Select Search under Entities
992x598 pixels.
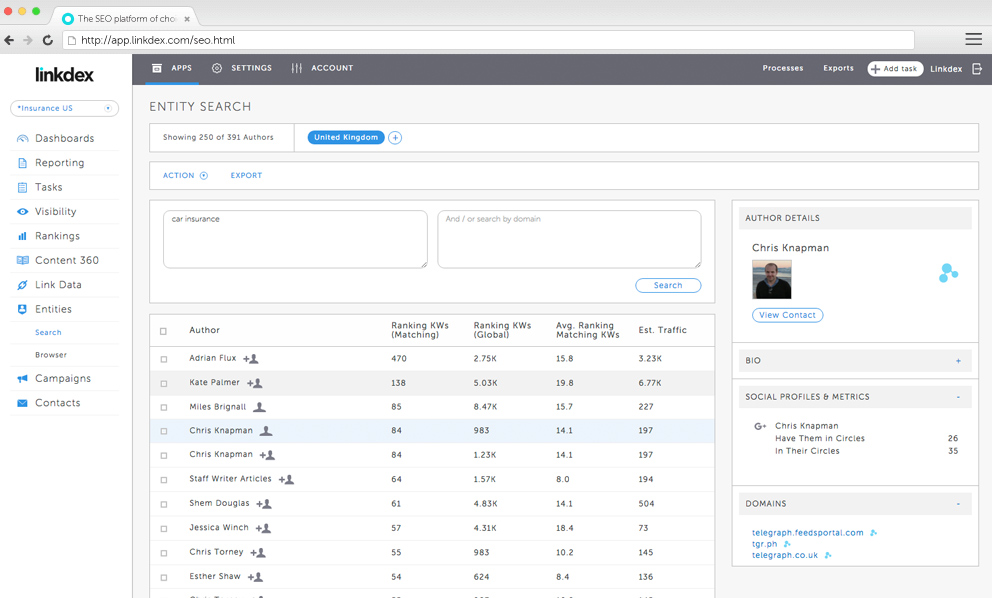point(48,333)
